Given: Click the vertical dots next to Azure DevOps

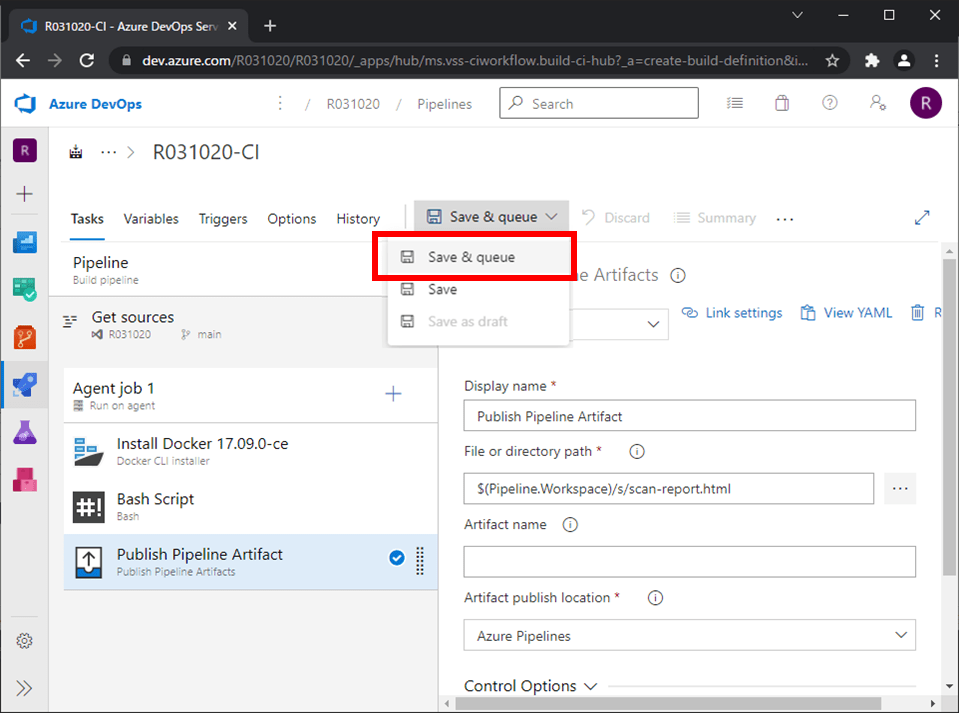Looking at the screenshot, I should point(280,103).
